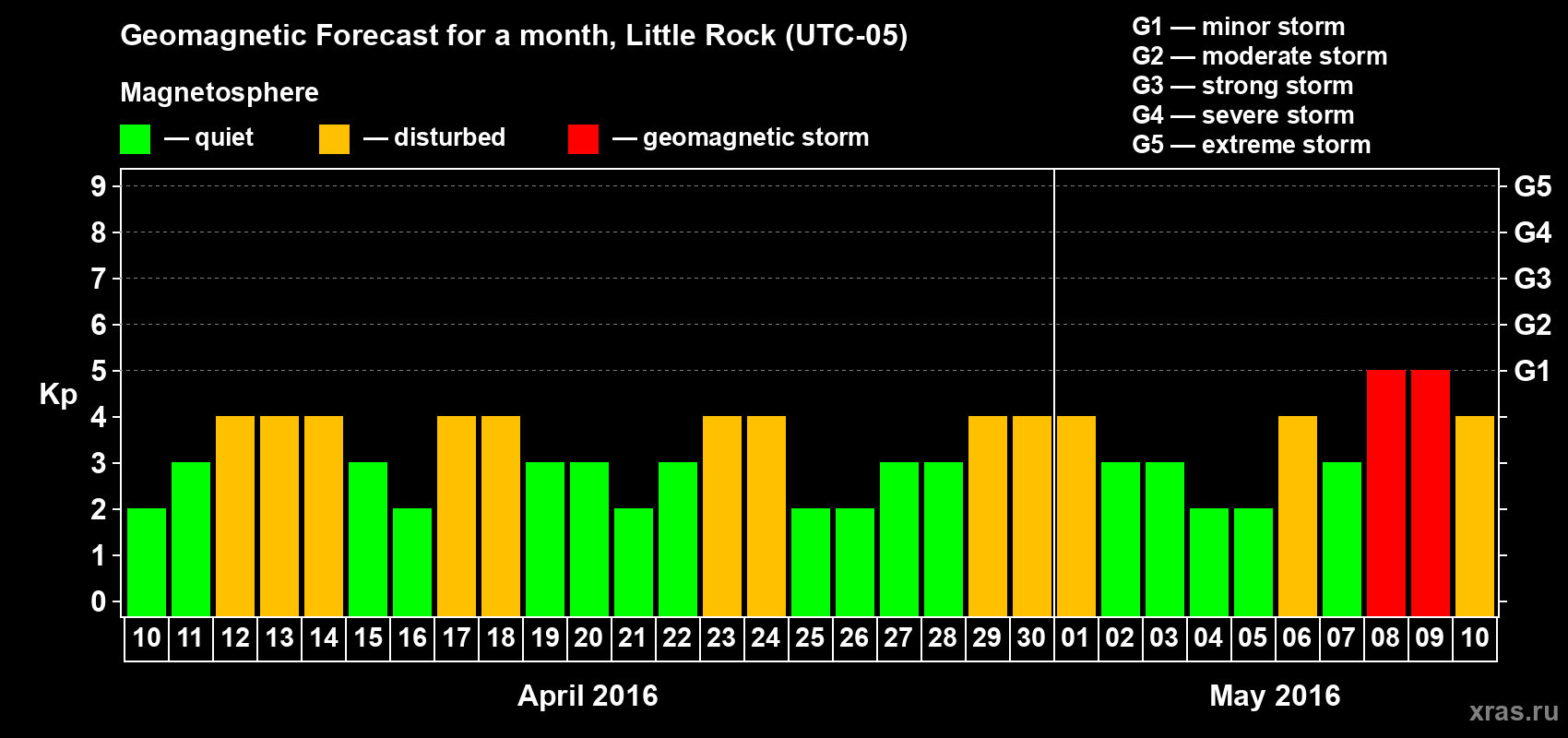This screenshot has height=738, width=1568.
Task: Click the date label 05 in May
Action: point(1253,638)
